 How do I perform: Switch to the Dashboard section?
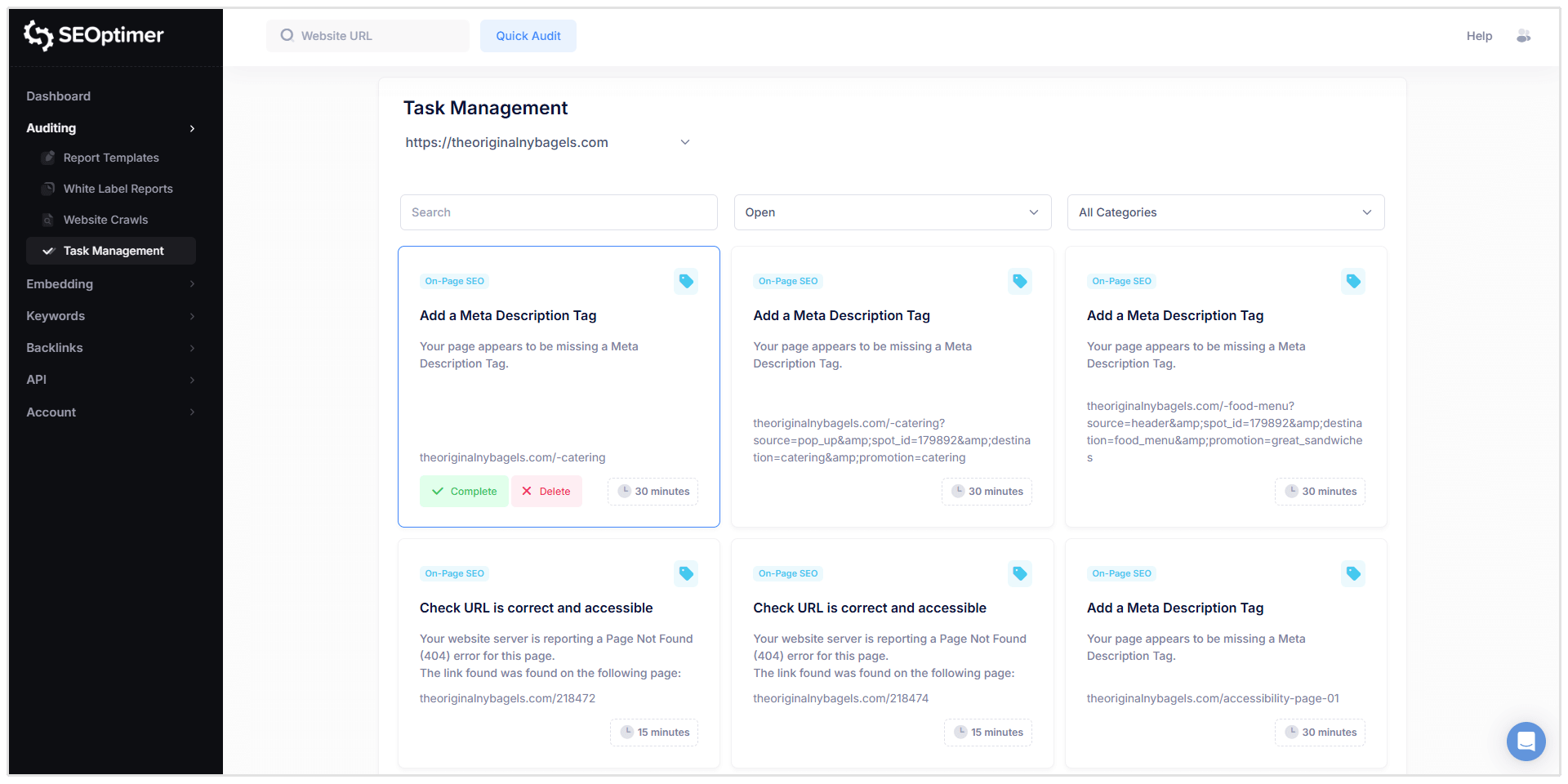pyautogui.click(x=58, y=96)
